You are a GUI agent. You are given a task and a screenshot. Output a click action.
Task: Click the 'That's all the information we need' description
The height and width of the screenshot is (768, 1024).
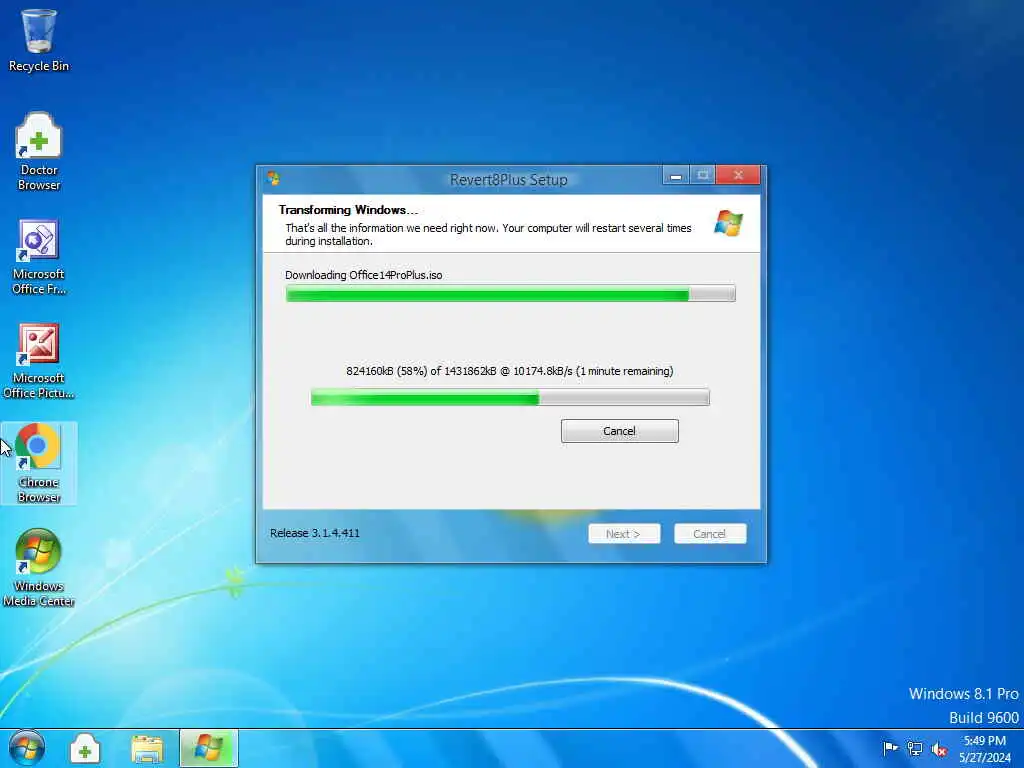(488, 234)
